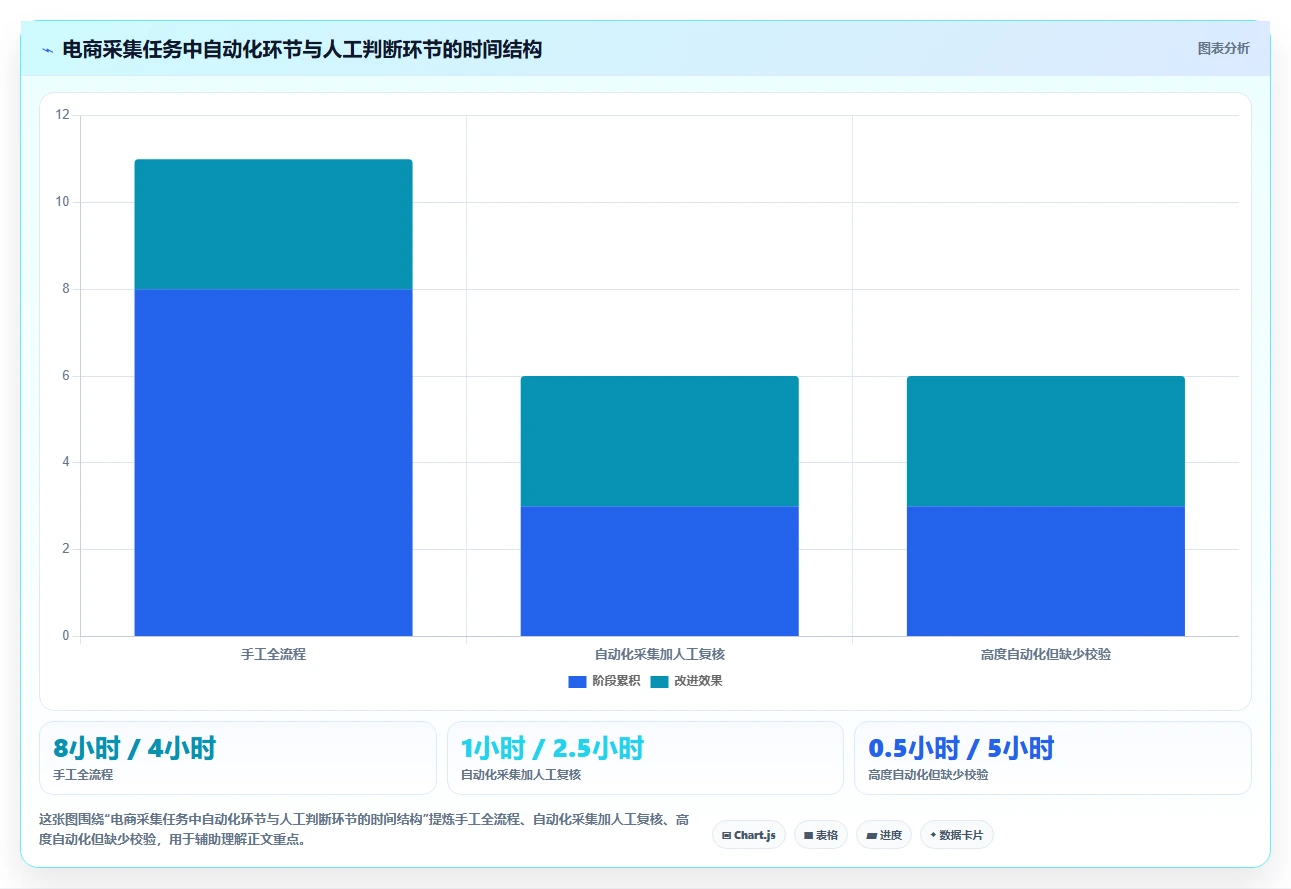The image size is (1291, 889).
Task: Click the Chart.js tag chip
Action: (749, 835)
